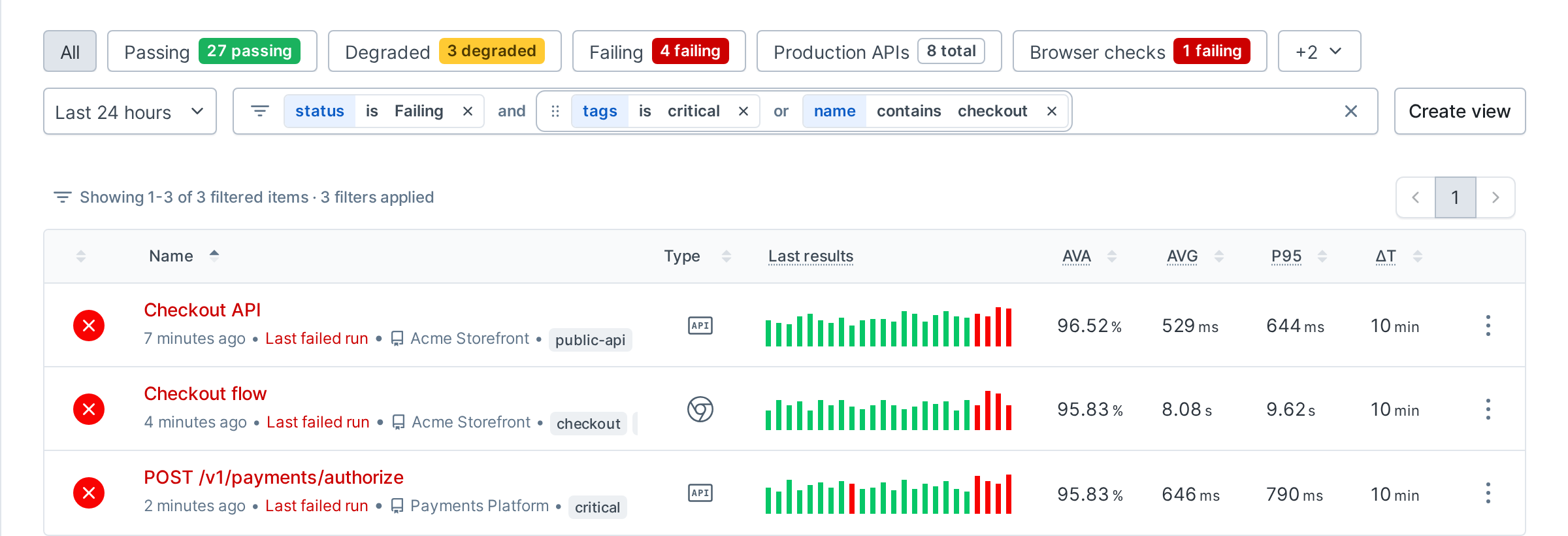Click the API type icon for POST /v1/payments/authorize

(x=700, y=493)
